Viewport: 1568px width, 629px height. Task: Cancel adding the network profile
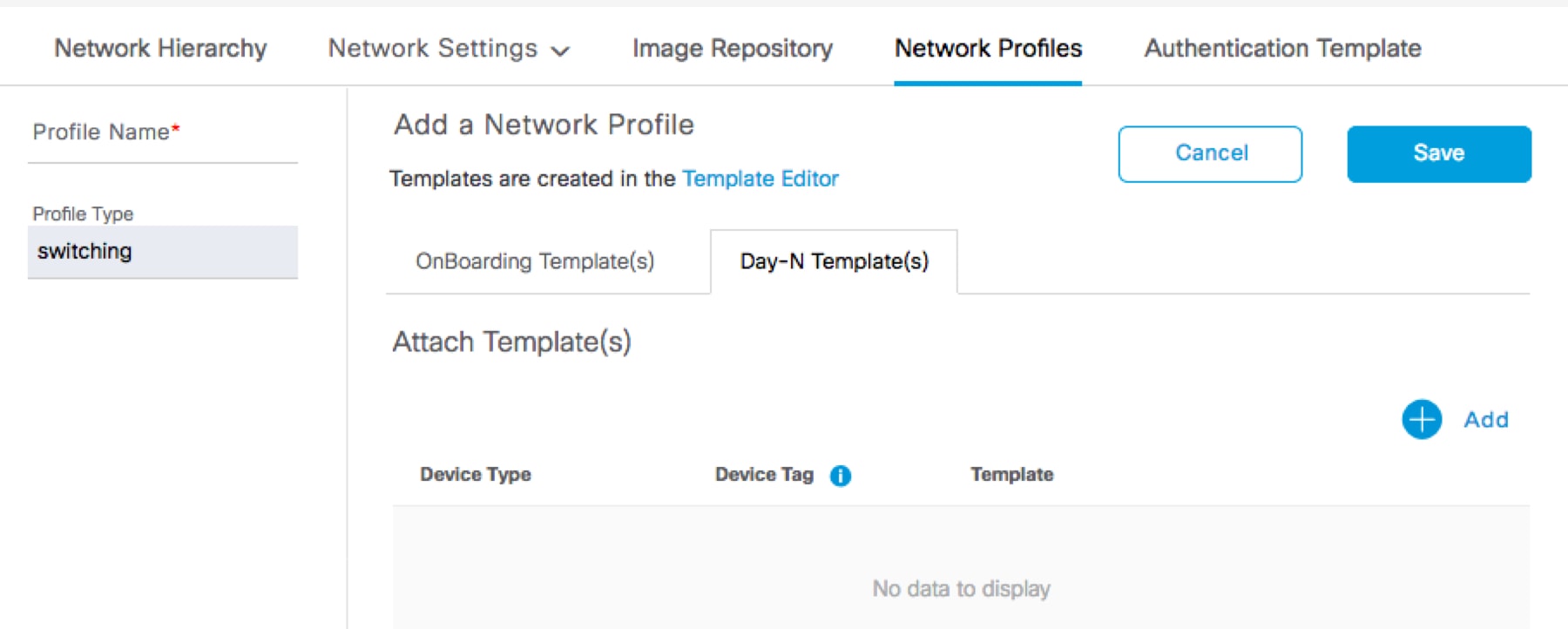tap(1210, 152)
